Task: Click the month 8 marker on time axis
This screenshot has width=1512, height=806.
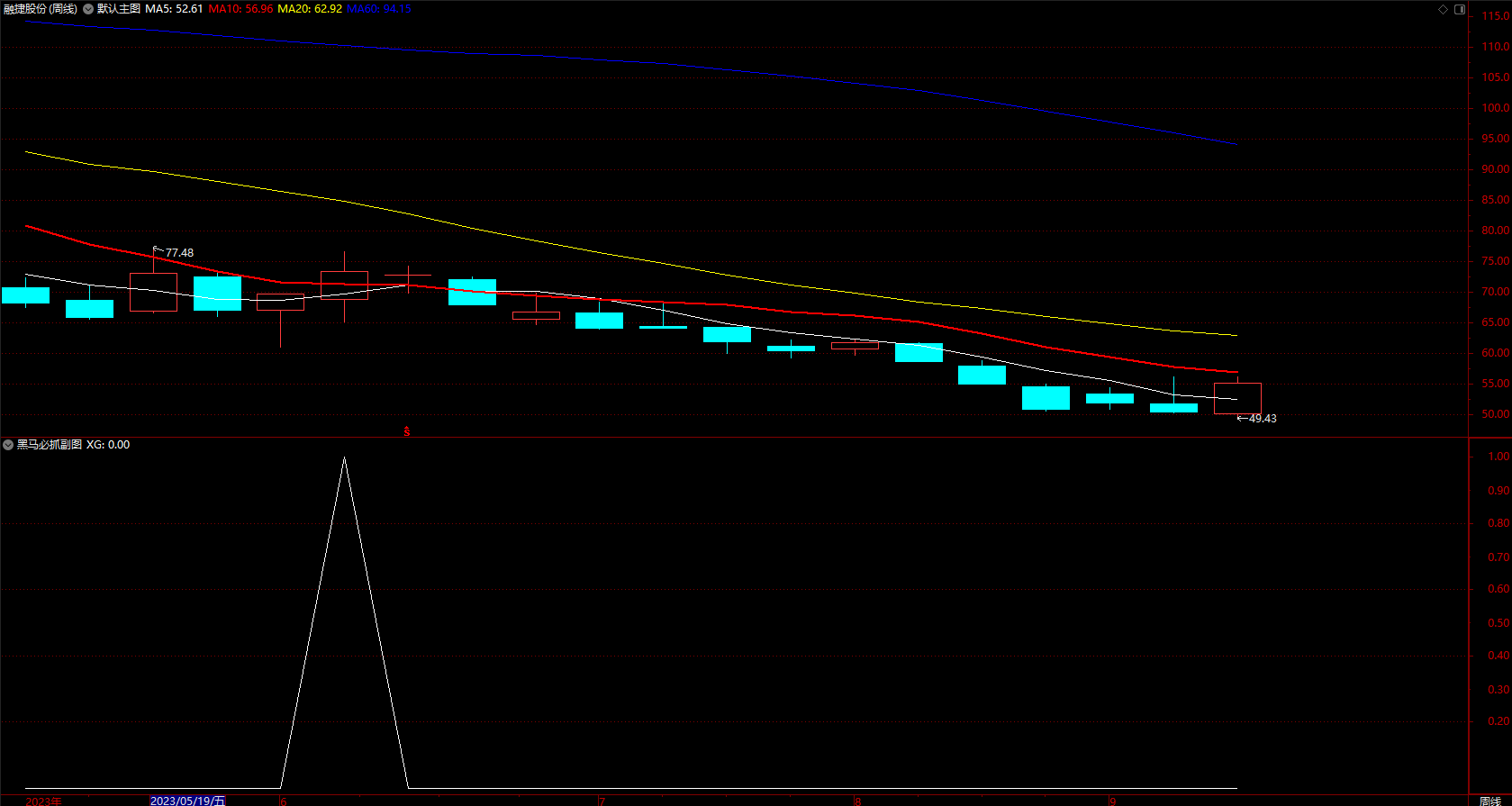Action: pos(857,801)
